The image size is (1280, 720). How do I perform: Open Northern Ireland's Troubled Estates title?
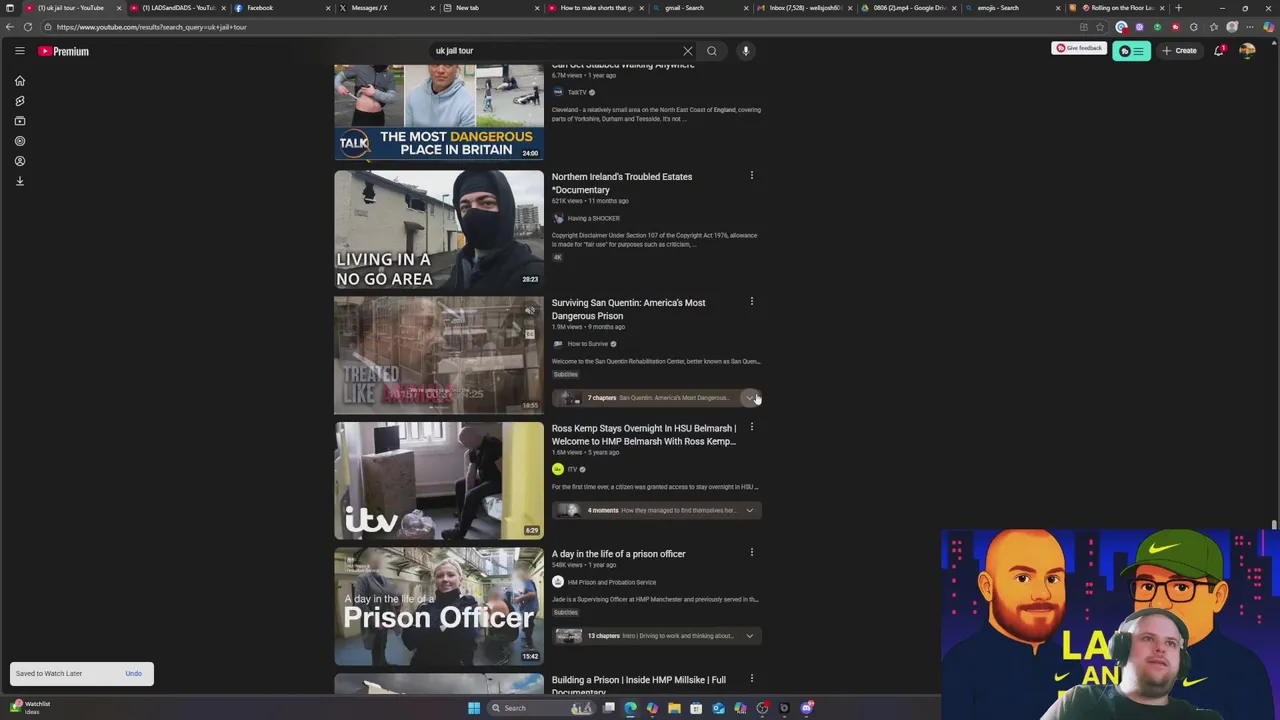622,183
